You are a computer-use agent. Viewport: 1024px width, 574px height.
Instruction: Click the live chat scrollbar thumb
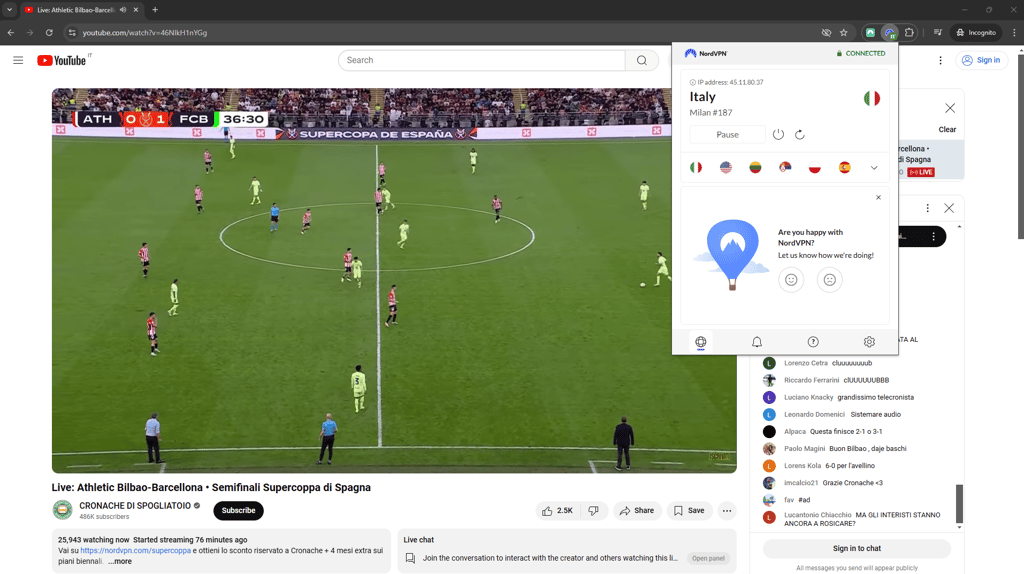point(959,503)
